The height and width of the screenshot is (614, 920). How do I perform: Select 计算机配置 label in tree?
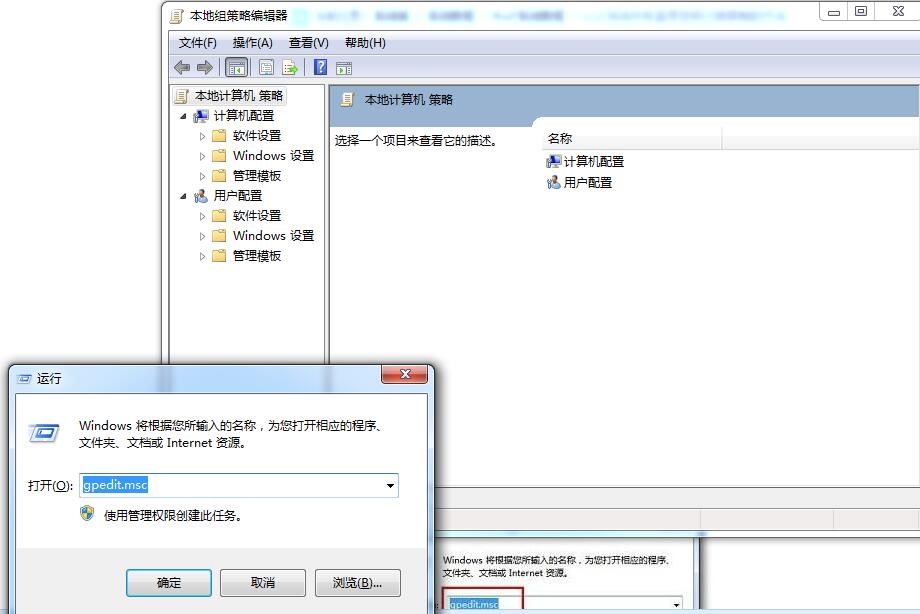(243, 116)
